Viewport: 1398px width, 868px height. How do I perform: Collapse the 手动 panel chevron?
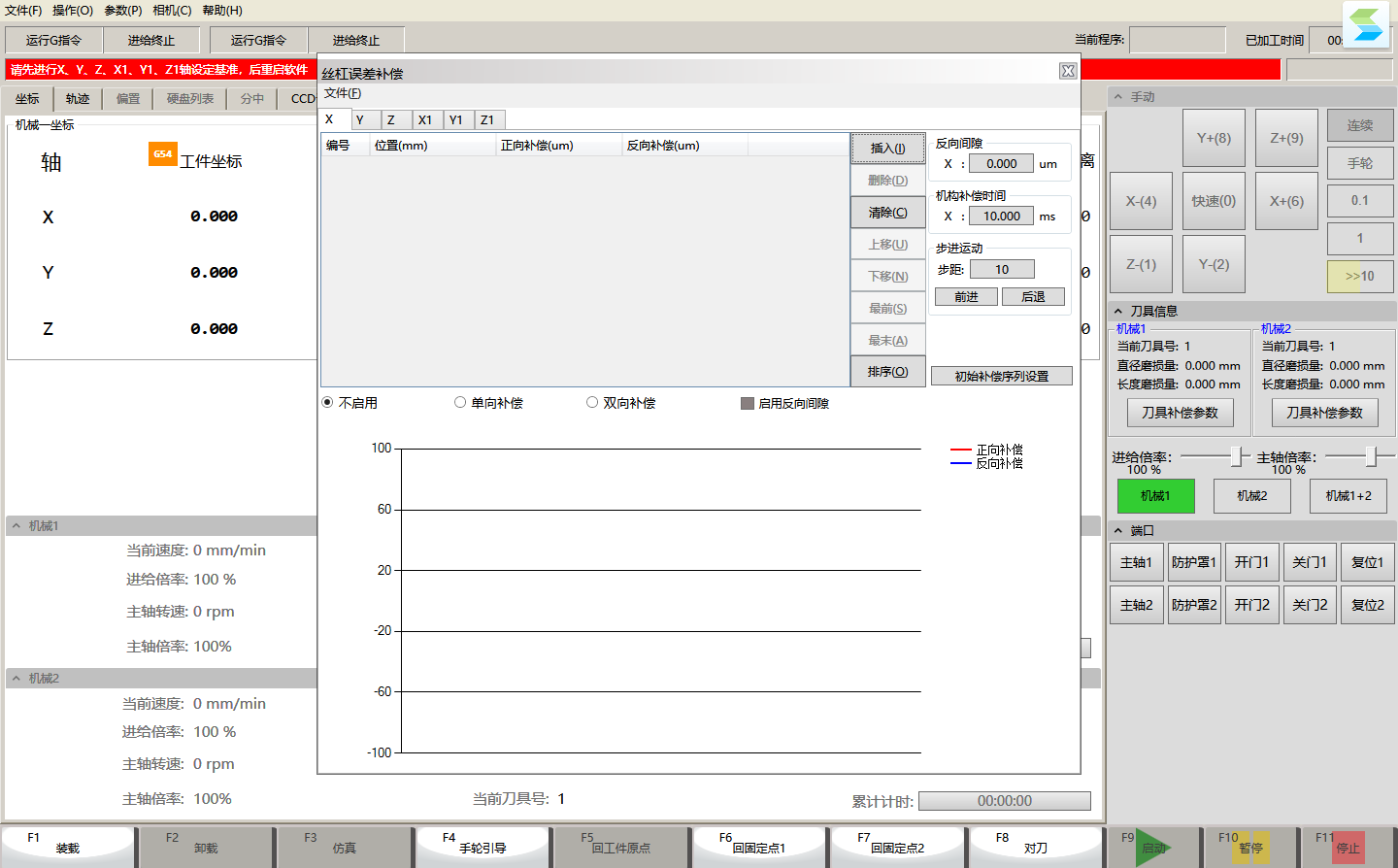pyautogui.click(x=1118, y=97)
